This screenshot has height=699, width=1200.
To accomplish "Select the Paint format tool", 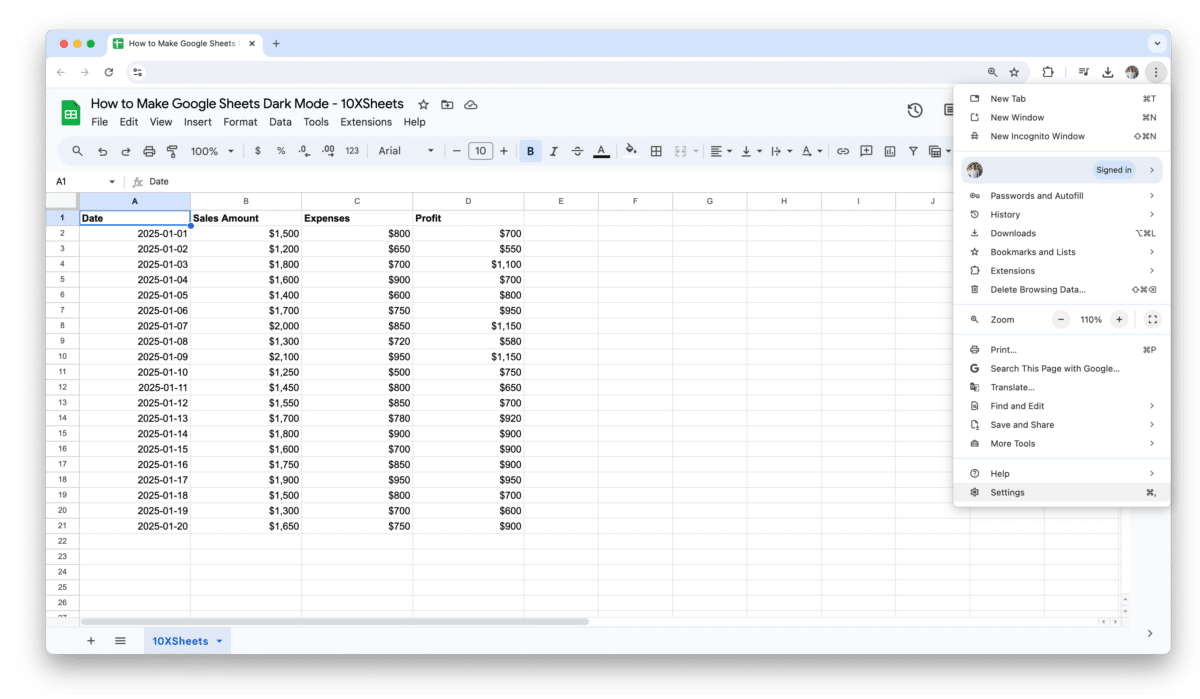I will pyautogui.click(x=172, y=151).
